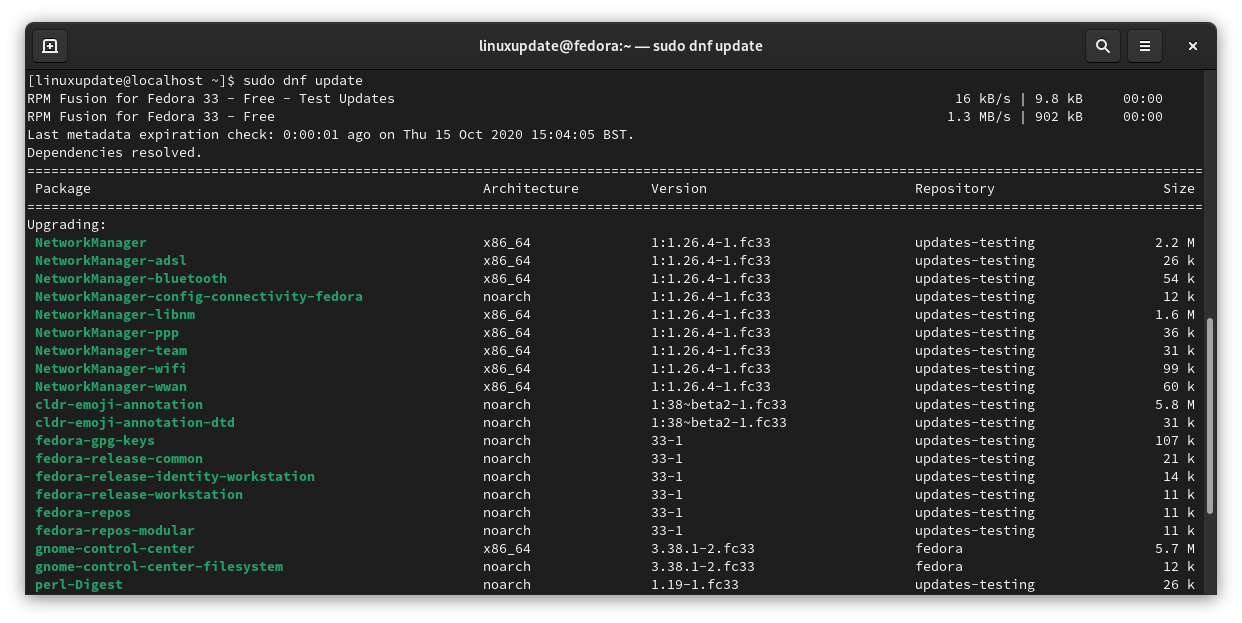Open the terminal search tool
Image resolution: width=1242 pixels, height=623 pixels.
point(1102,46)
